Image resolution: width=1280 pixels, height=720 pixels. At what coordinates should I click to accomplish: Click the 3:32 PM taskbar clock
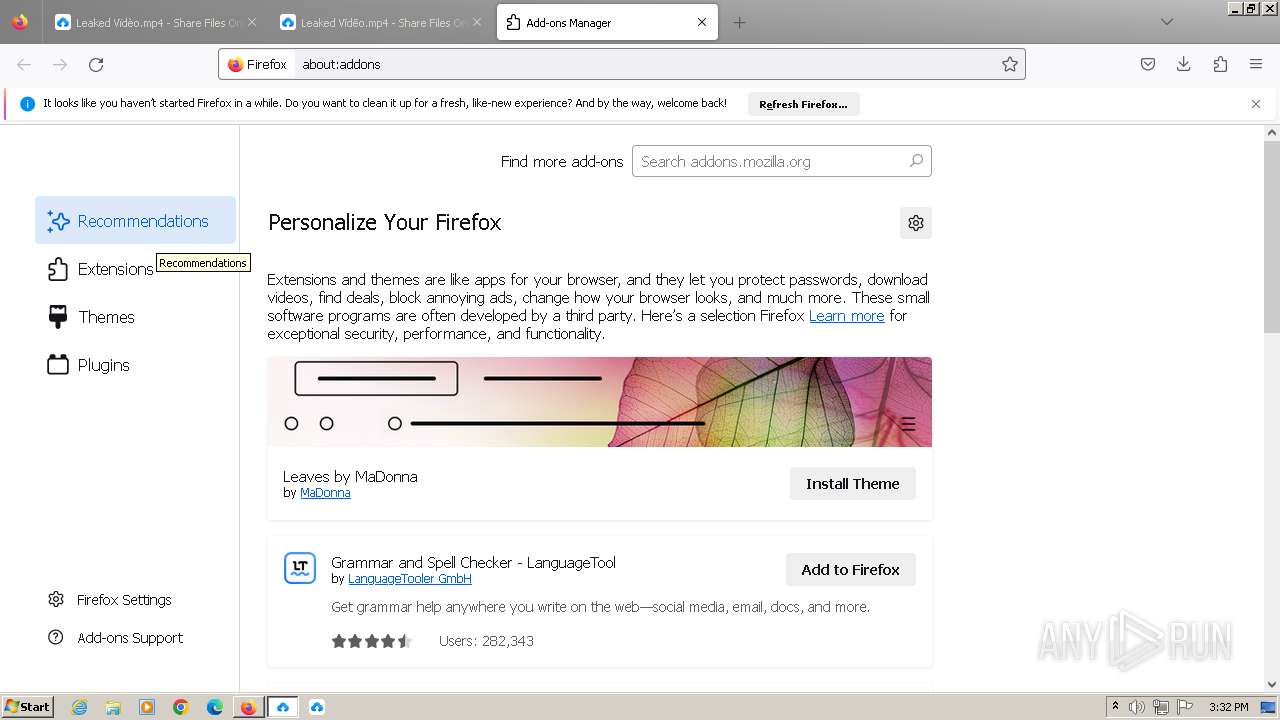pos(1228,707)
